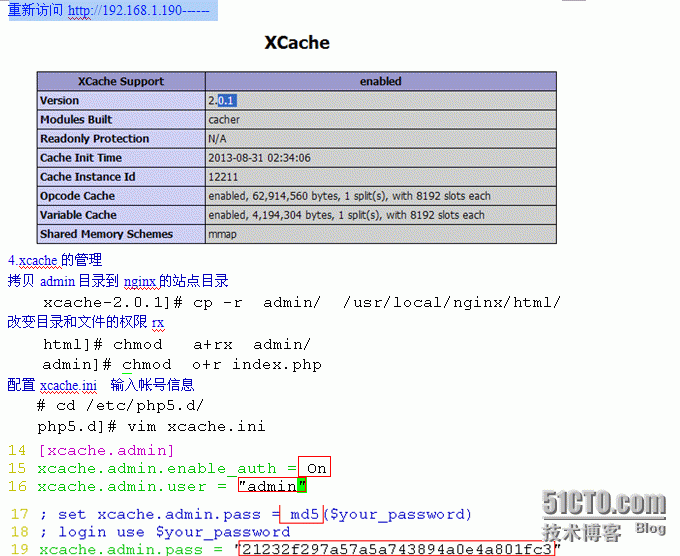Click the 'Shared Memory Schemes' row label

106,234
